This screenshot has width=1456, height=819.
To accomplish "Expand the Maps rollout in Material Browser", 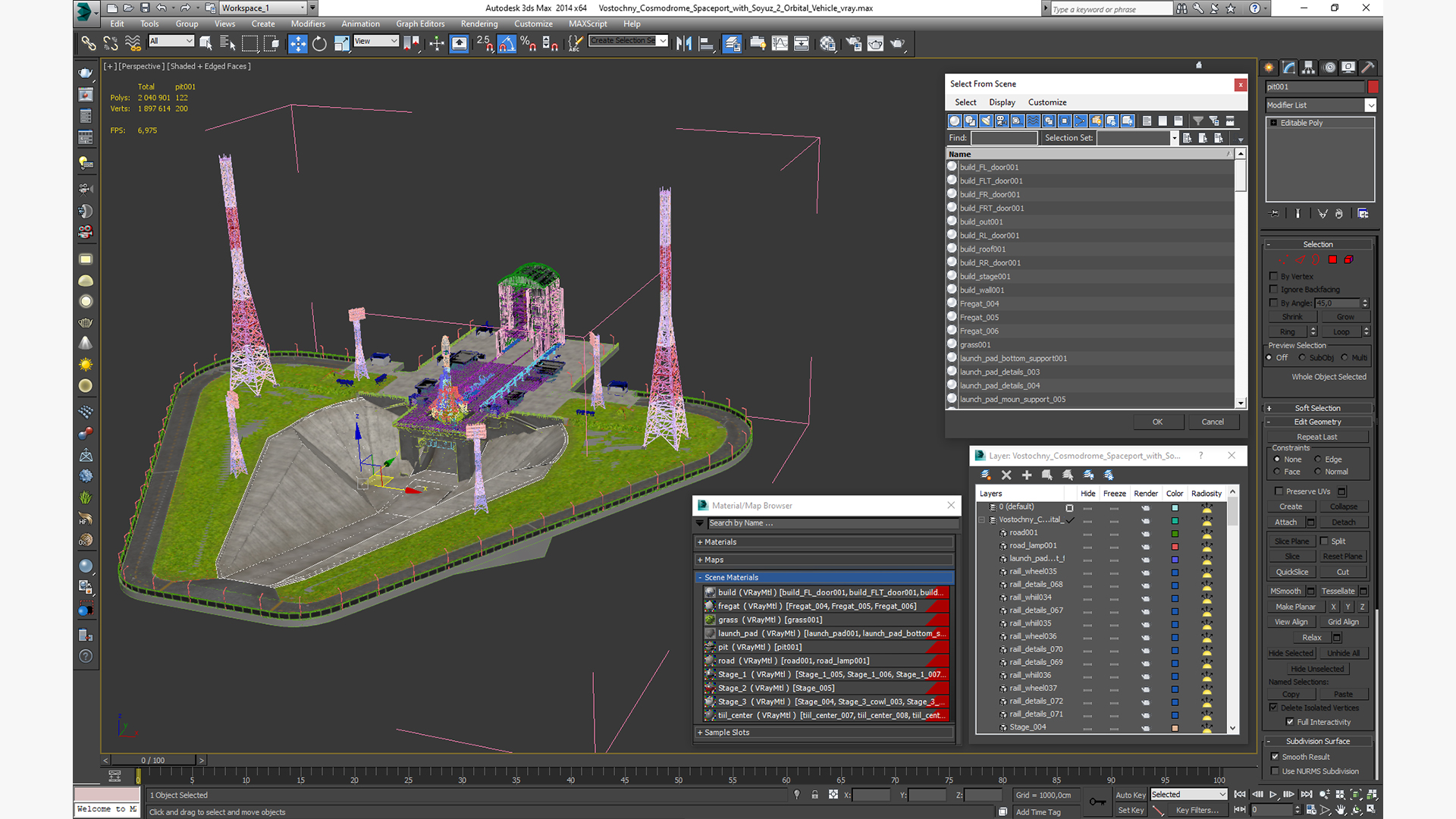I will coord(824,560).
